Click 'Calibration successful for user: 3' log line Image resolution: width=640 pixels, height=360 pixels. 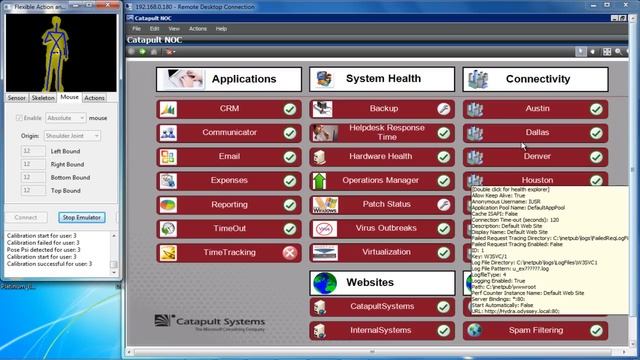49,264
